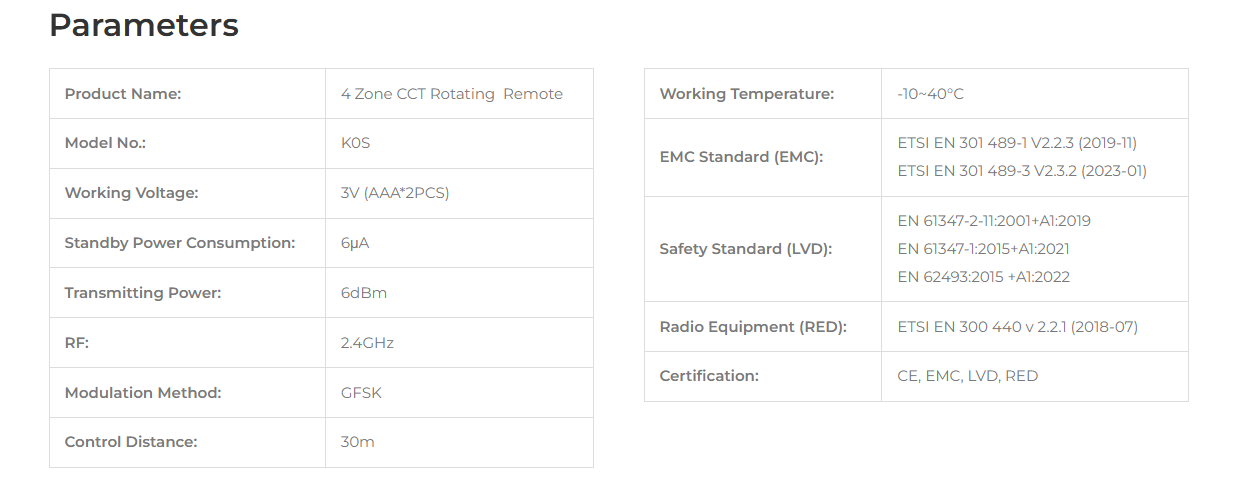
Task: Click the CE, EMC, LVD, RED certification value
Action: pos(968,376)
